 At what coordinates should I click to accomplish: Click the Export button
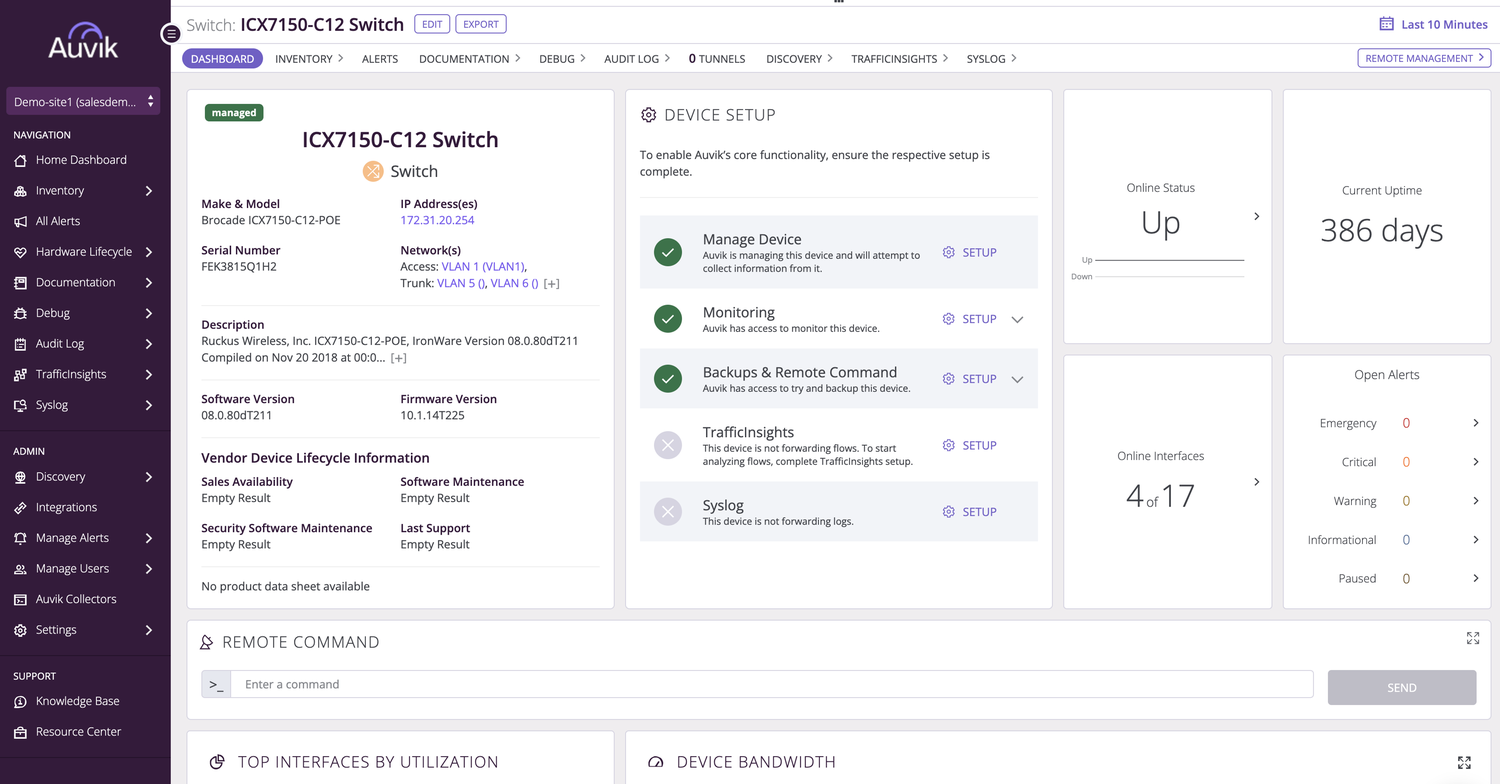coord(480,24)
